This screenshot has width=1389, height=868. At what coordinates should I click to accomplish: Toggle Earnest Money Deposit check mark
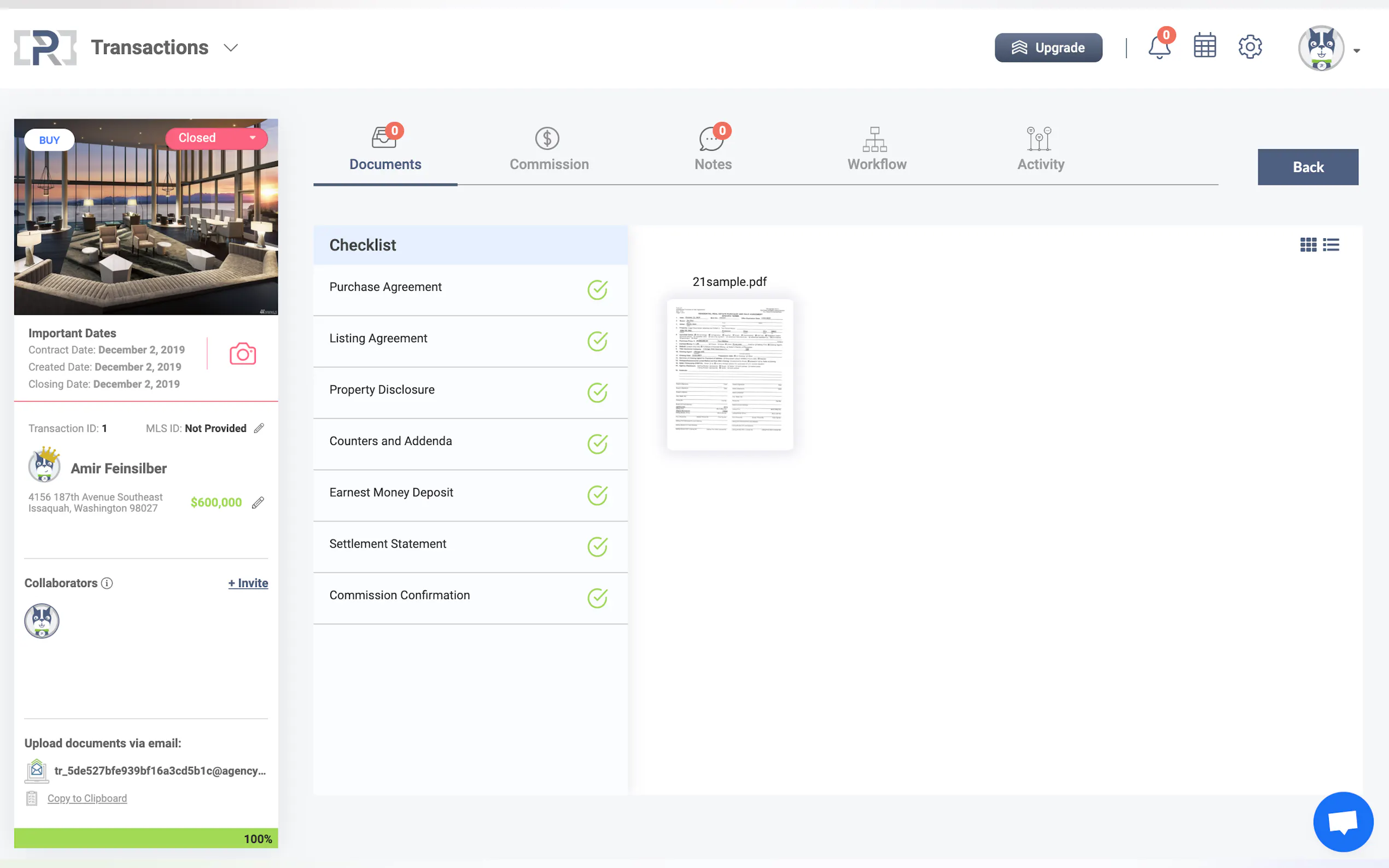click(x=597, y=495)
